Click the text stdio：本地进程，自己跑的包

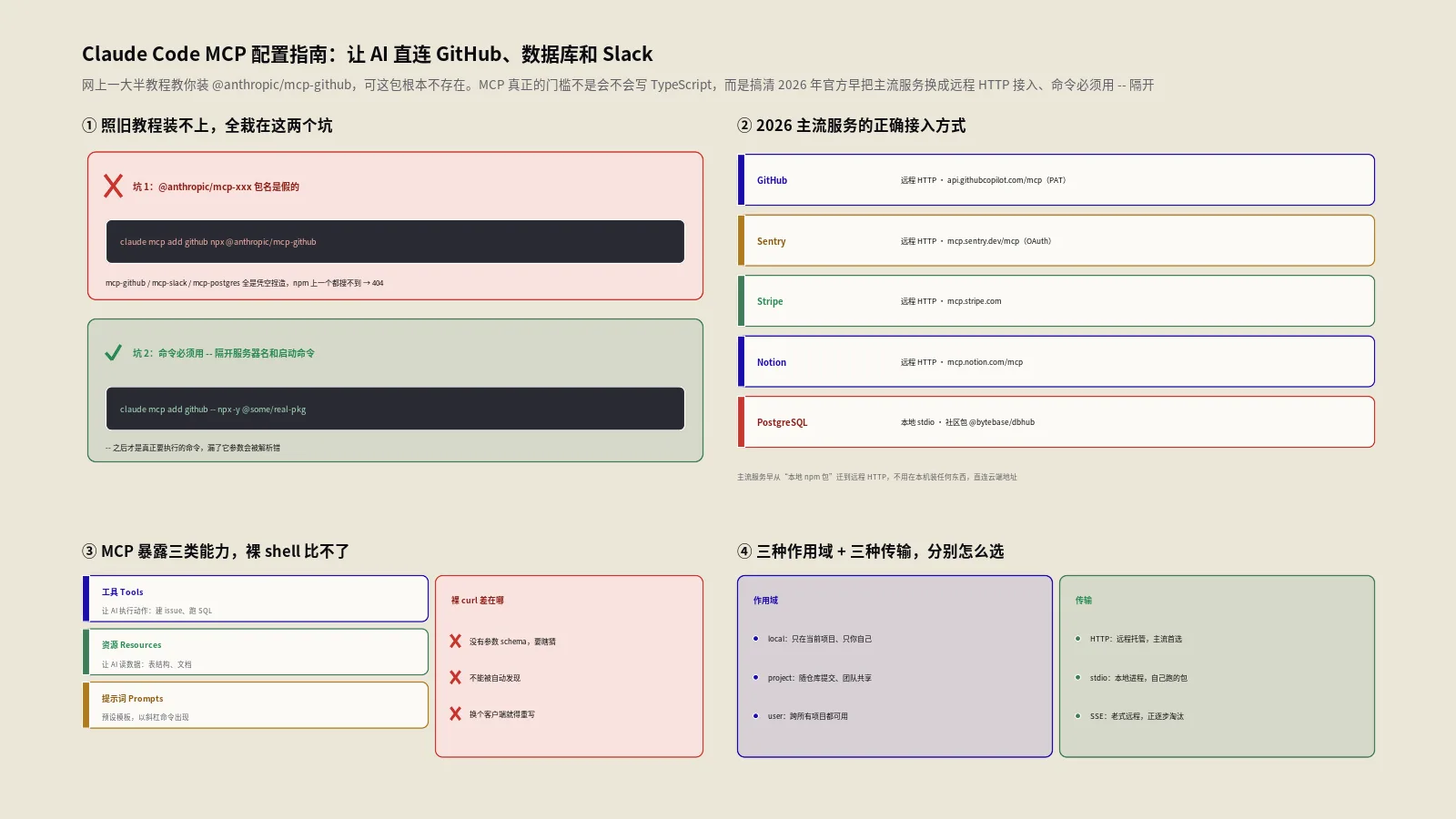click(1138, 678)
